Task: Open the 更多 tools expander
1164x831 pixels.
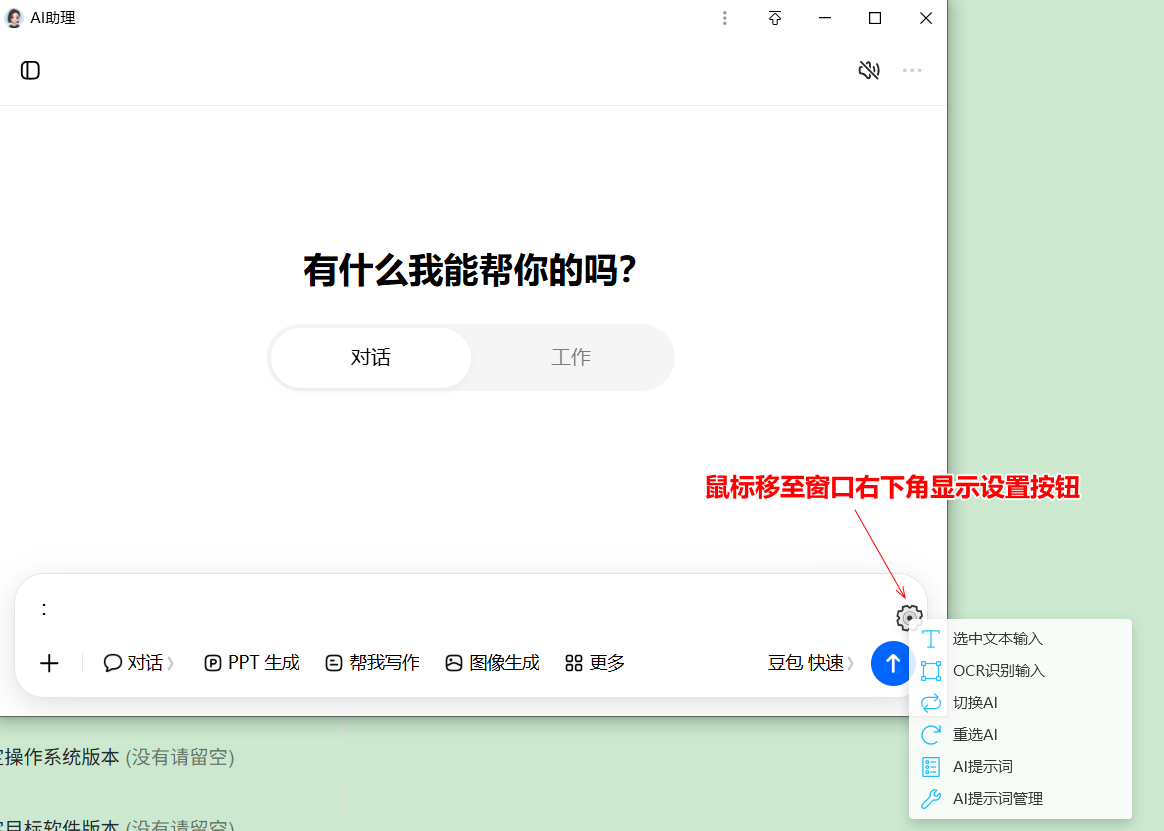Action: point(595,663)
